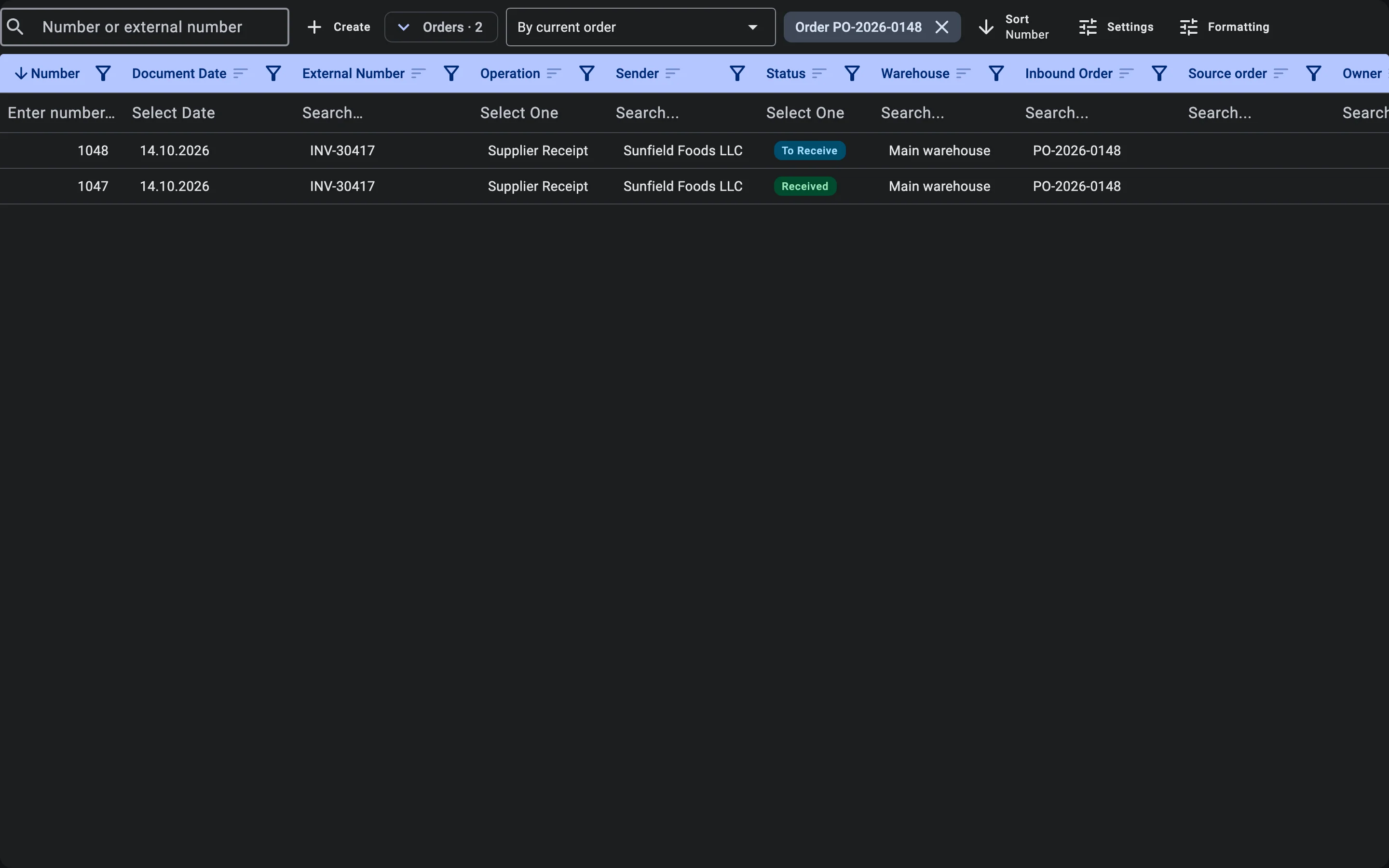Remove the Order PO-2026-0148 filter chip
Viewport: 1389px width, 868px height.
coord(941,27)
